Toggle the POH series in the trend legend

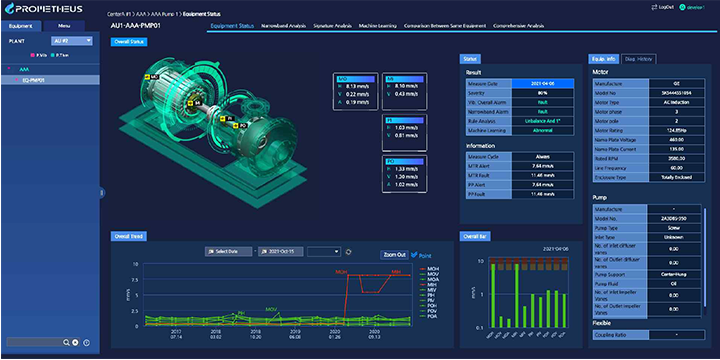(429, 306)
